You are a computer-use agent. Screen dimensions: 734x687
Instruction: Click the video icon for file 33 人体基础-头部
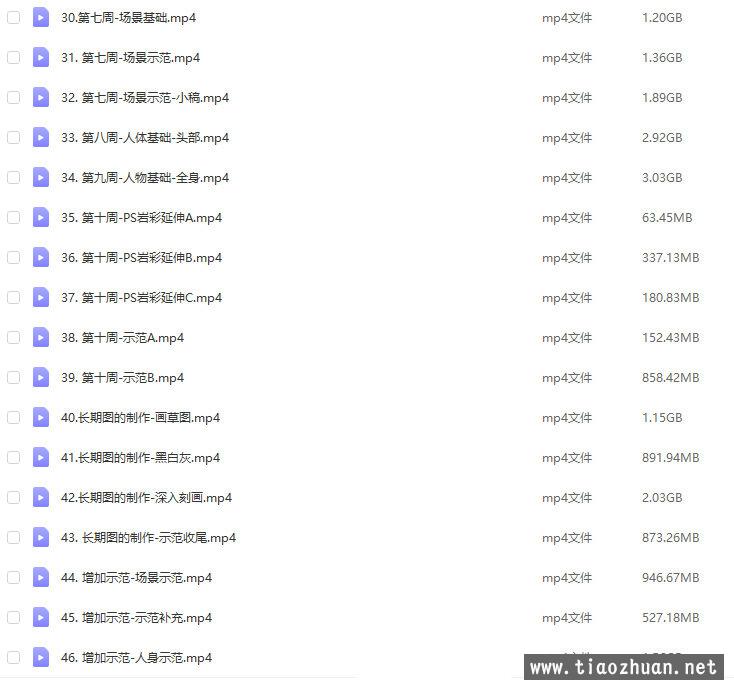(41, 138)
